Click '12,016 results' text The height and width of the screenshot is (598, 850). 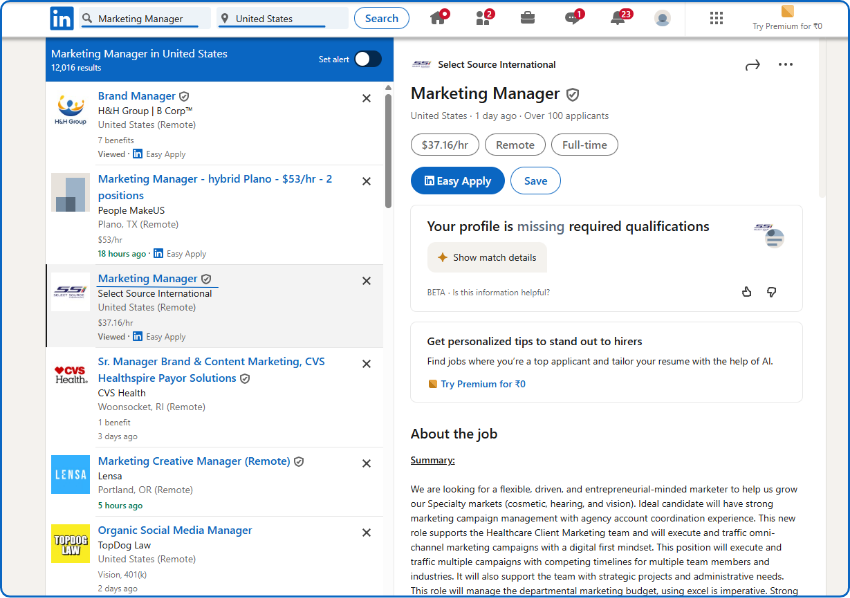tap(76, 68)
